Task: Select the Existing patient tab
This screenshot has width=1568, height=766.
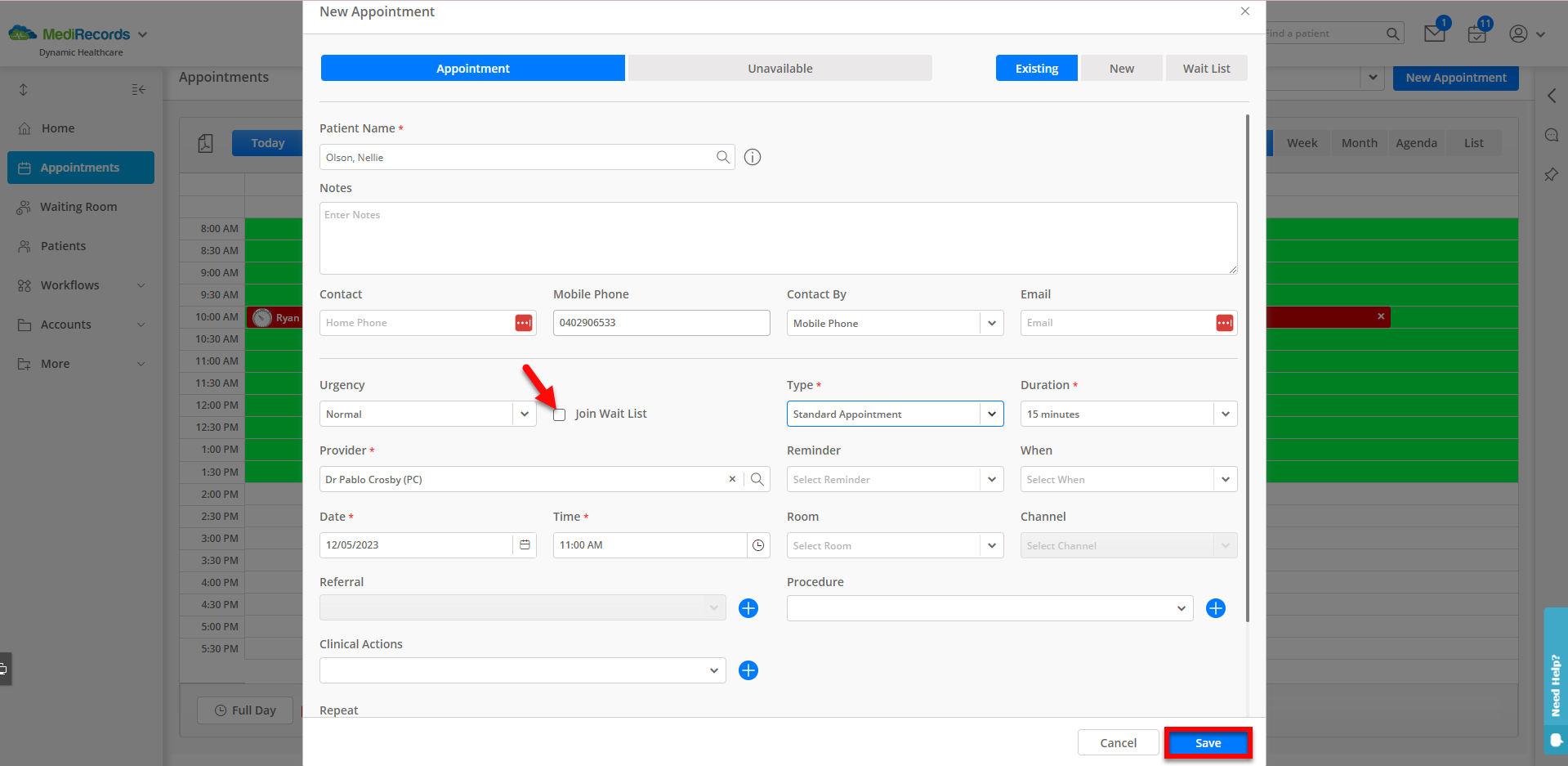Action: click(1037, 68)
